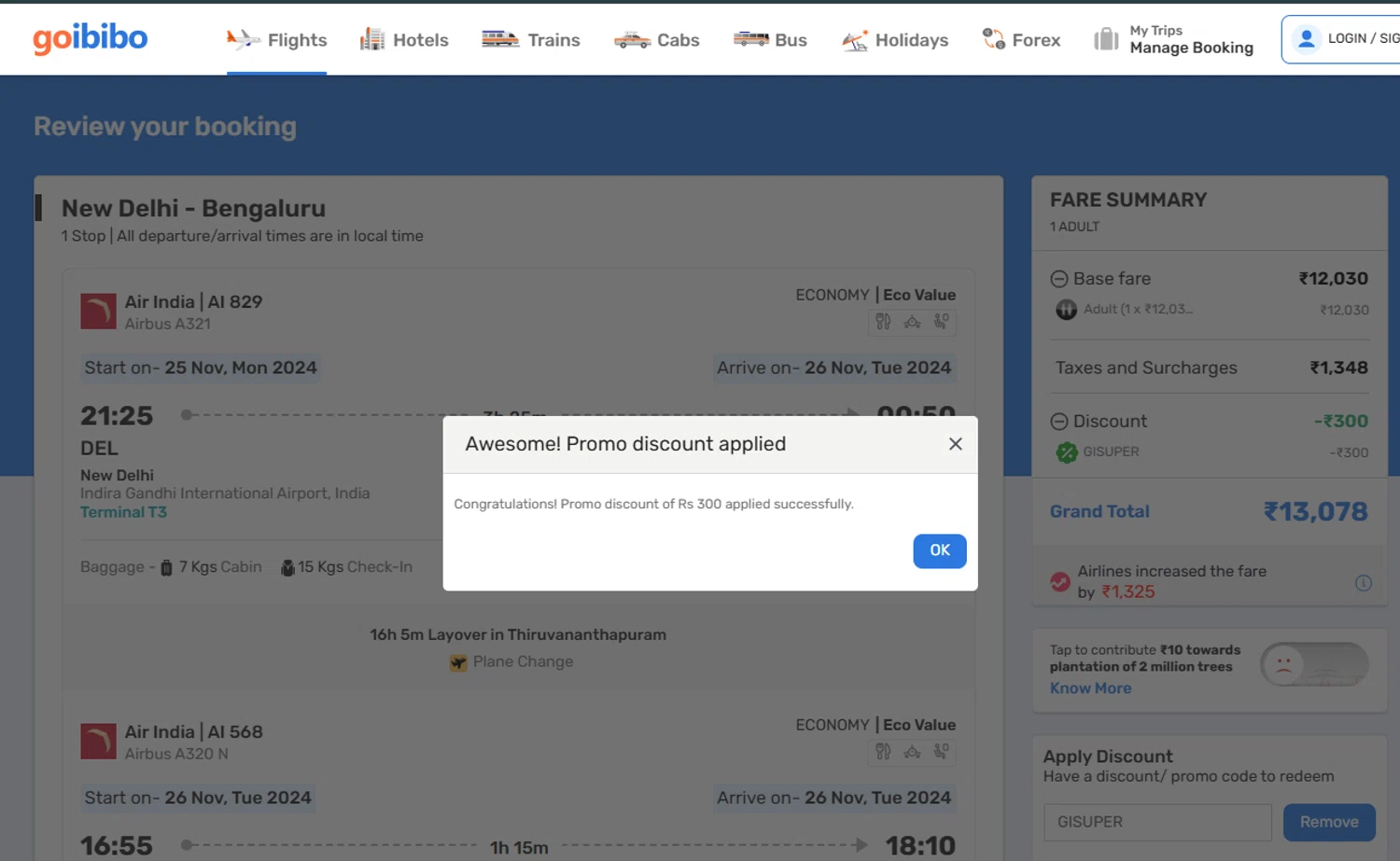Collapse the Discount section
The width and height of the screenshot is (1400, 861).
(x=1059, y=422)
